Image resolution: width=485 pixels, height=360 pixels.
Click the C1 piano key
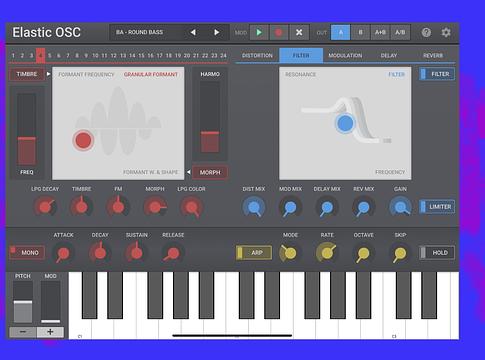80,328
